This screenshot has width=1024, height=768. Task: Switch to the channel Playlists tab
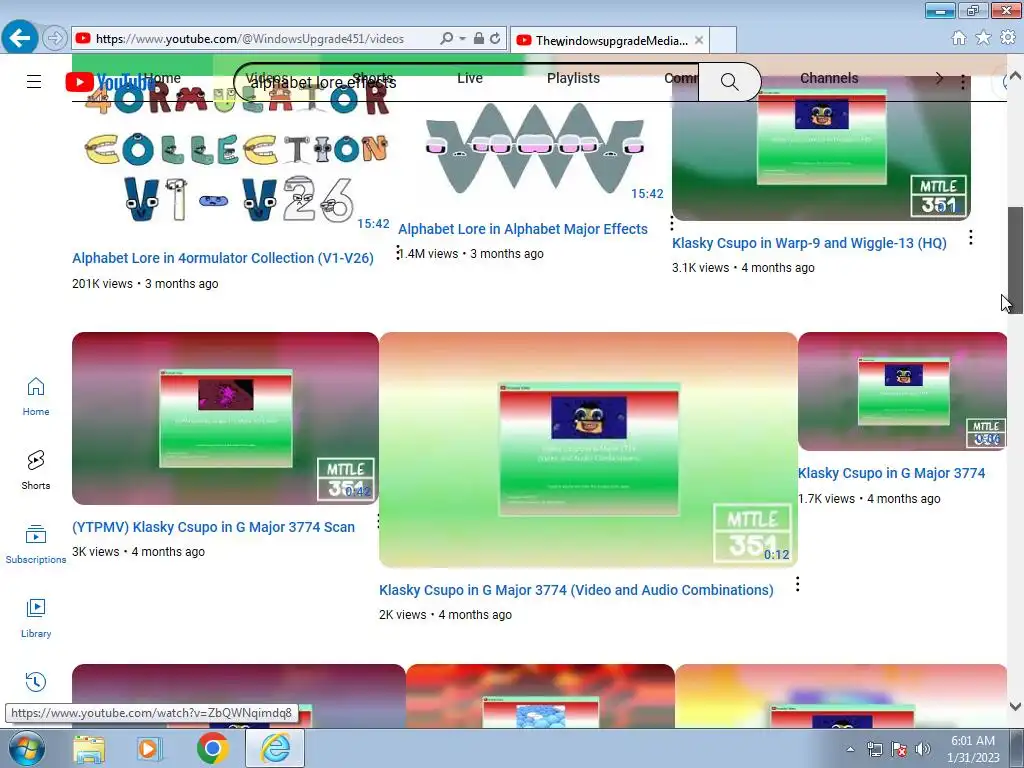(x=573, y=78)
